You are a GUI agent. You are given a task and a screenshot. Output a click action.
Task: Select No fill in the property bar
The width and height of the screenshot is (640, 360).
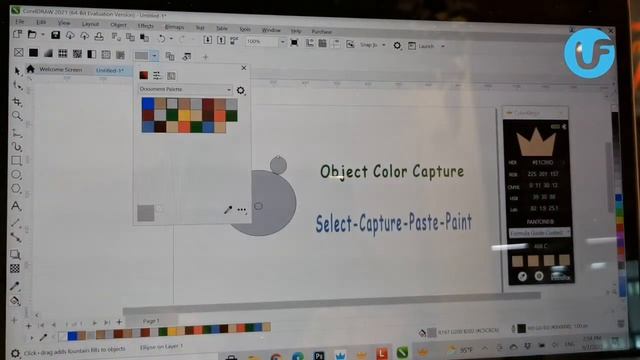pos(19,52)
